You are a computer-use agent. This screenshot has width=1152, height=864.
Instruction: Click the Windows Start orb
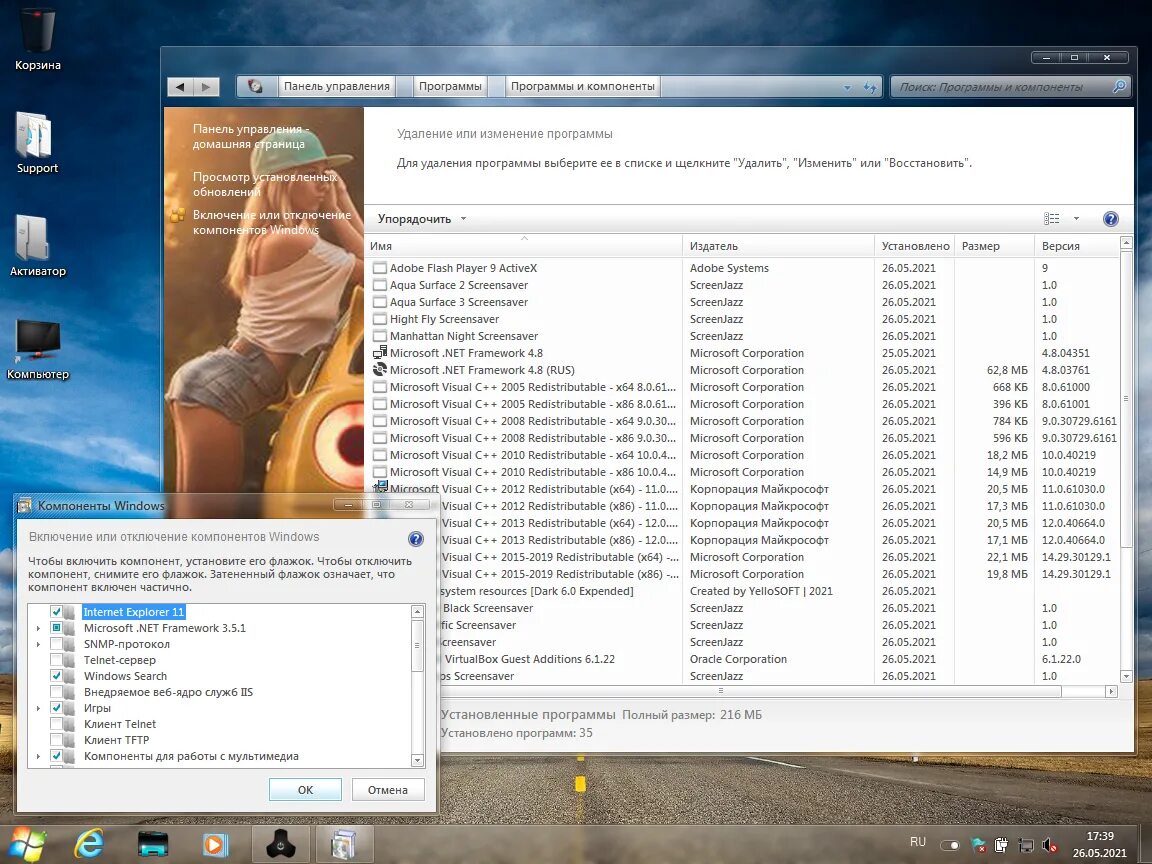coord(27,843)
